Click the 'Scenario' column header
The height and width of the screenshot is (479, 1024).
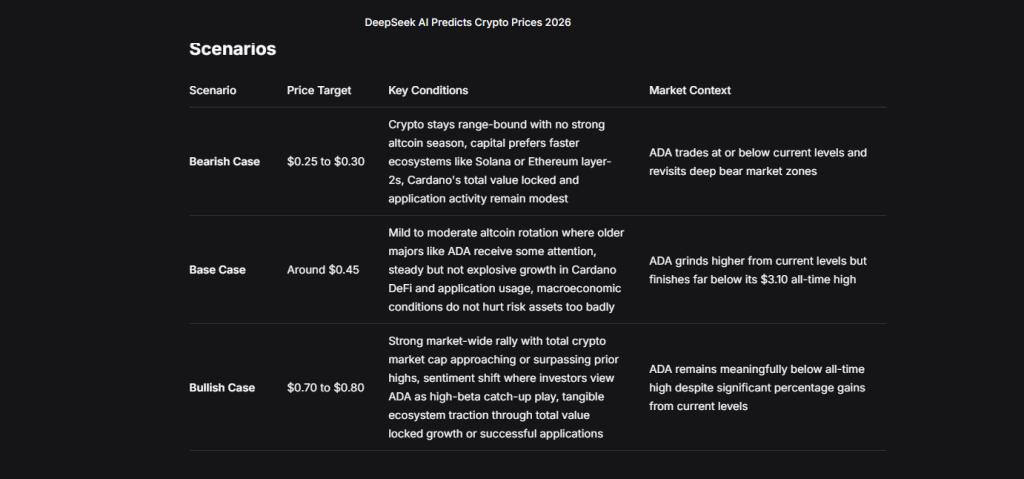click(213, 90)
